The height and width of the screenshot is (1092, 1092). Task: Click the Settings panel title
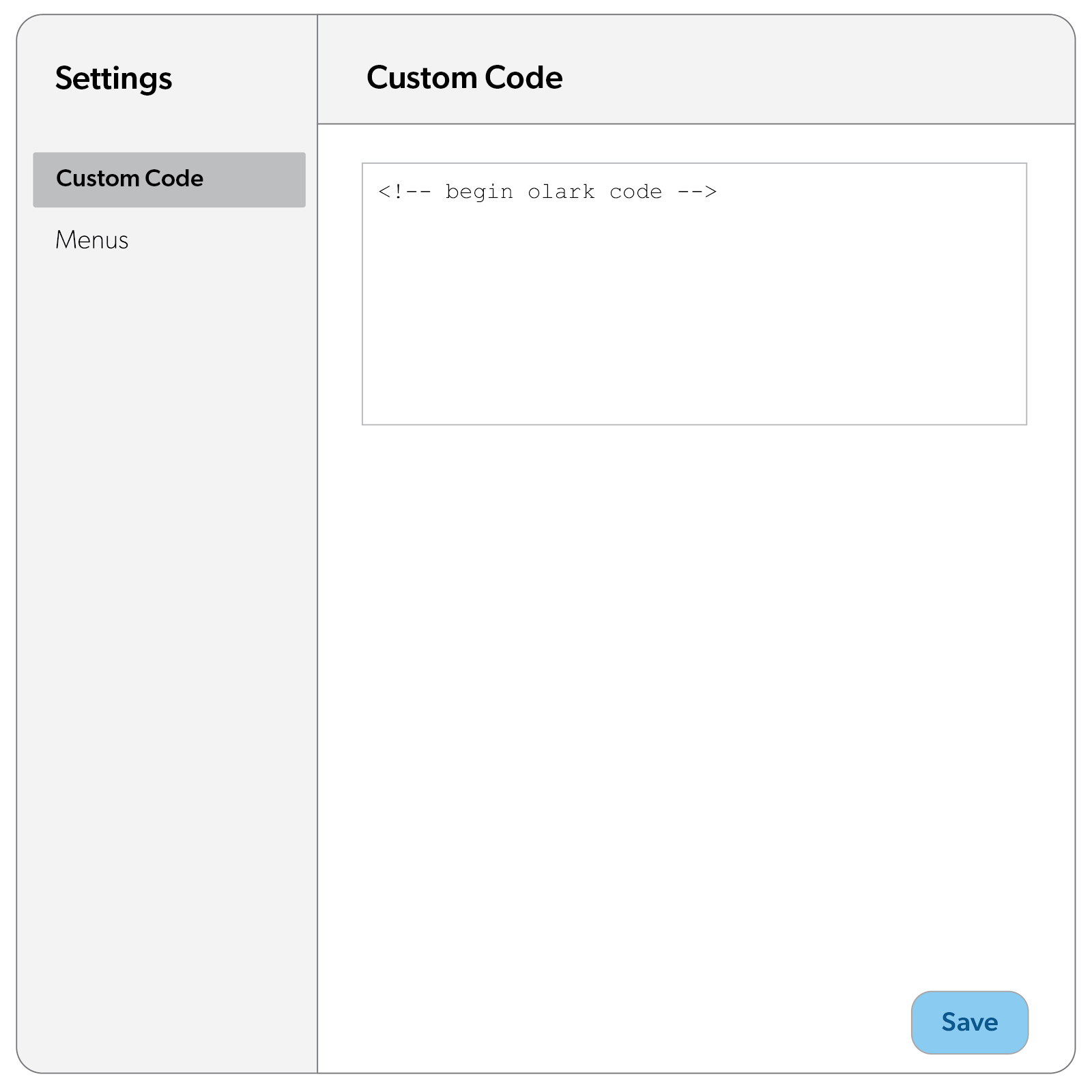[x=113, y=78]
